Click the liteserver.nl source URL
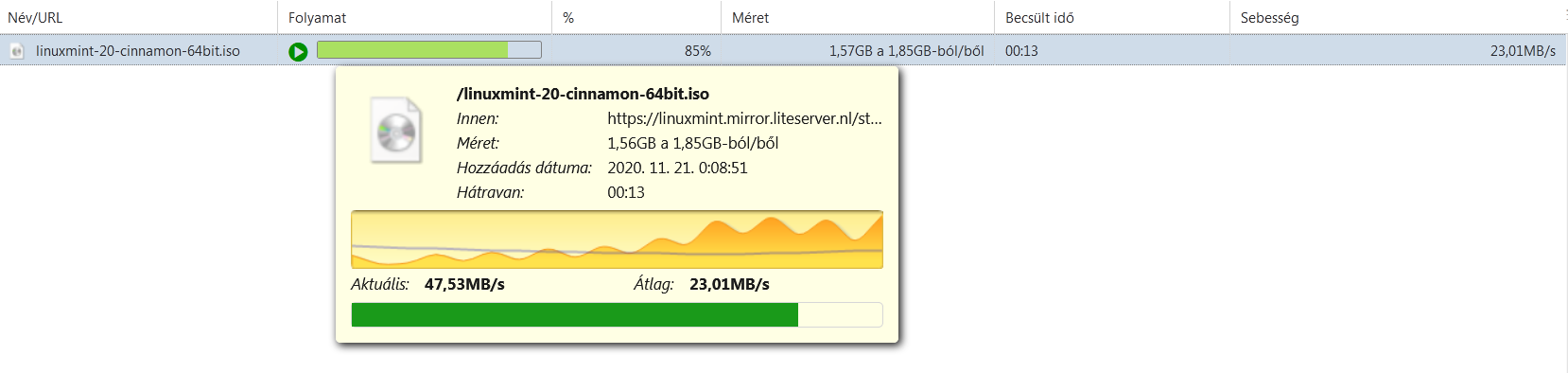 (744, 118)
